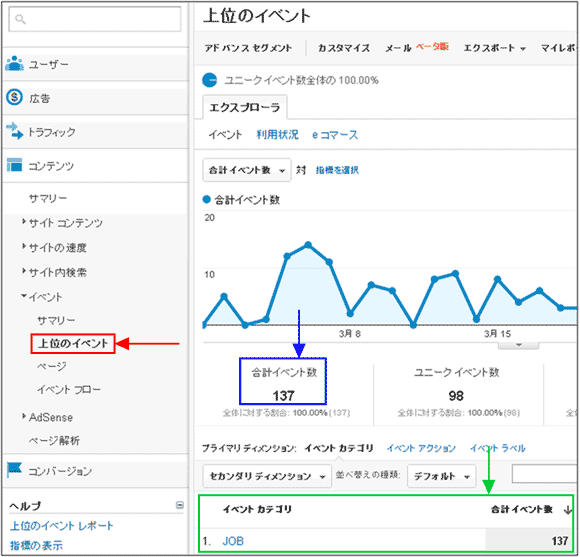Collapse the ヘルプ panel minus icon
Viewport: 580px width, 557px height.
[180, 505]
